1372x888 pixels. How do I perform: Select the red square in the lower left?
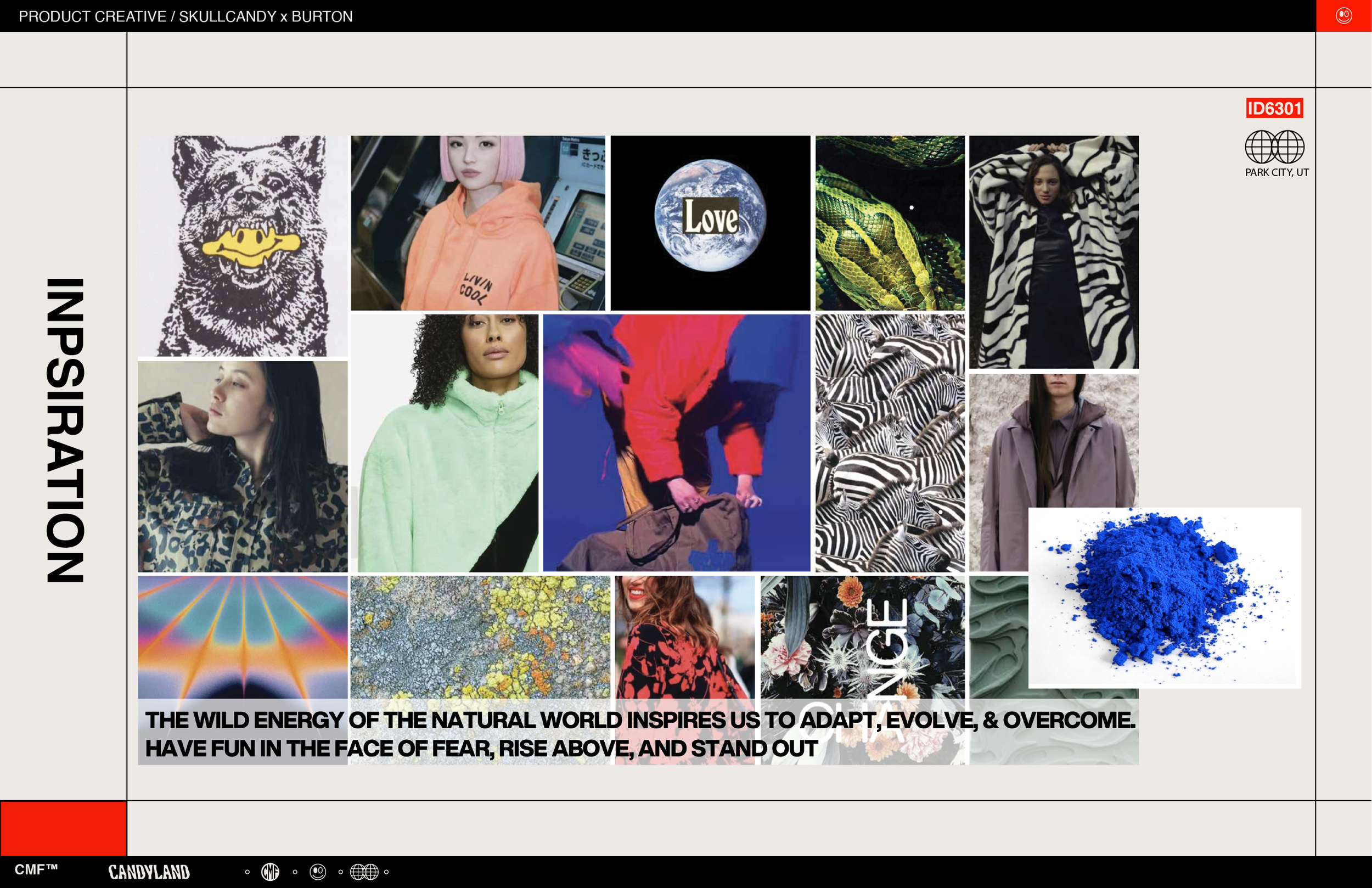[63, 828]
